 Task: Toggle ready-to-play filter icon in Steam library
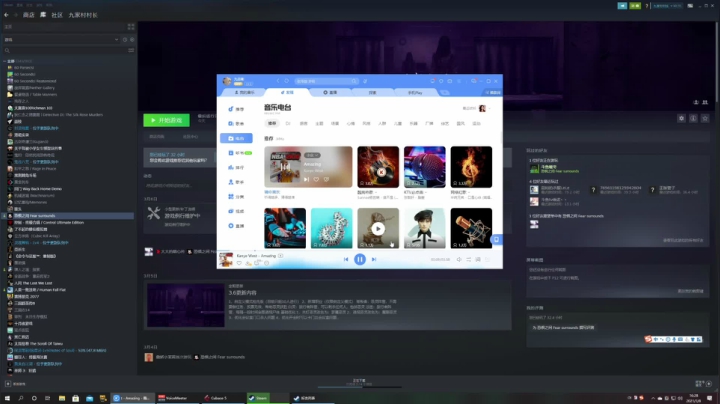pos(132,39)
